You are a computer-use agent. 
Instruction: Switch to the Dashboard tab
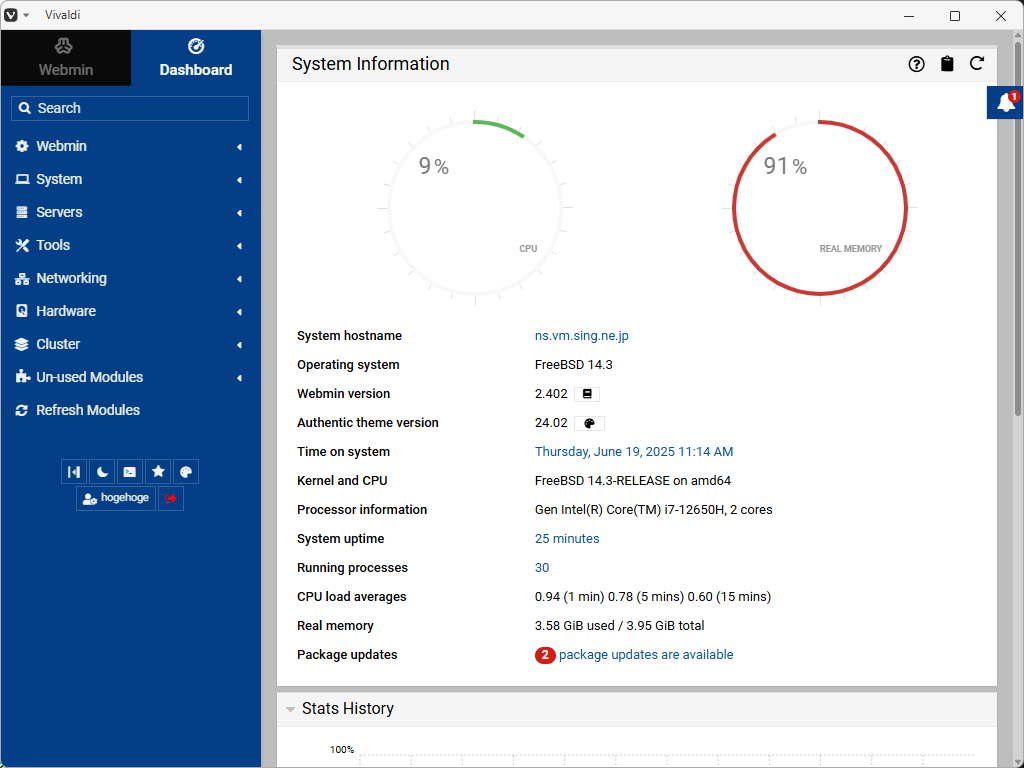pos(196,57)
